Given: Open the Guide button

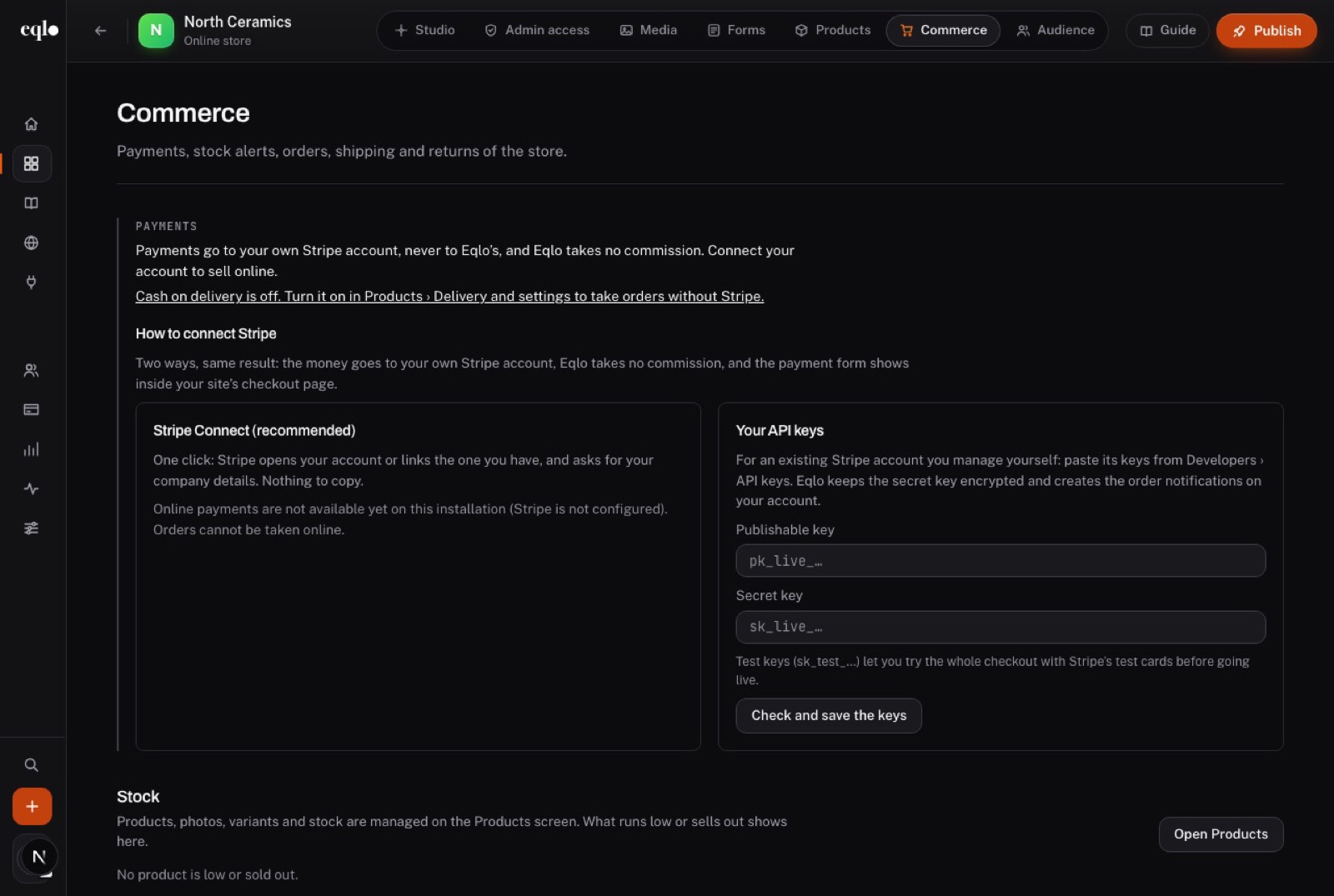Looking at the screenshot, I should [1167, 30].
